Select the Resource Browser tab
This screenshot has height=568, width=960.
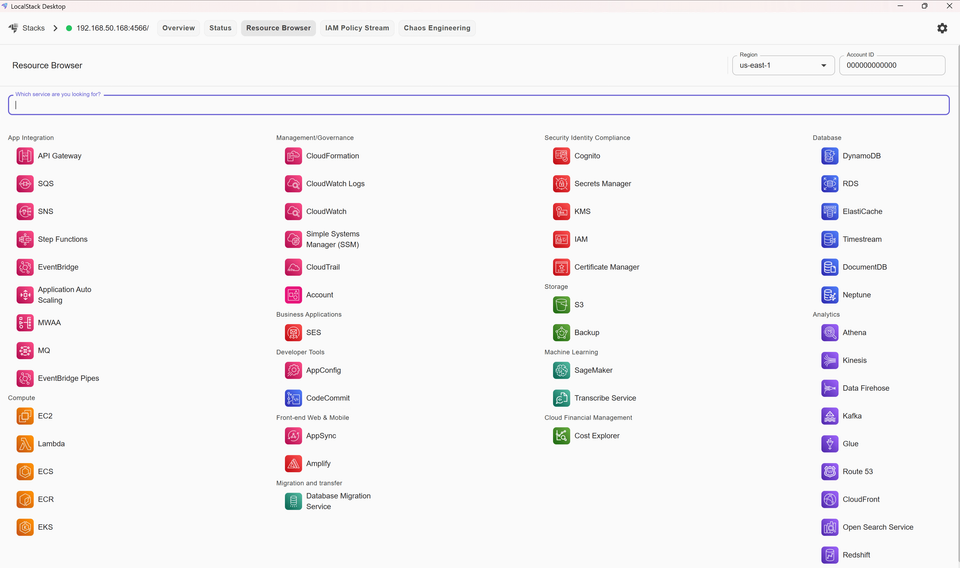pos(279,28)
